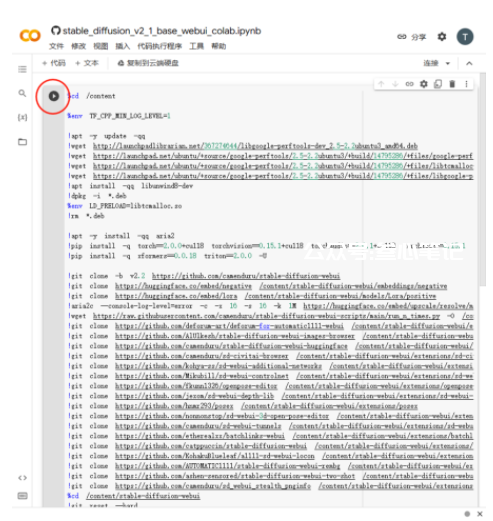Open sd-webui-additional-networks GitHub link
Screen dimensions: 493x521
tap(218, 366)
